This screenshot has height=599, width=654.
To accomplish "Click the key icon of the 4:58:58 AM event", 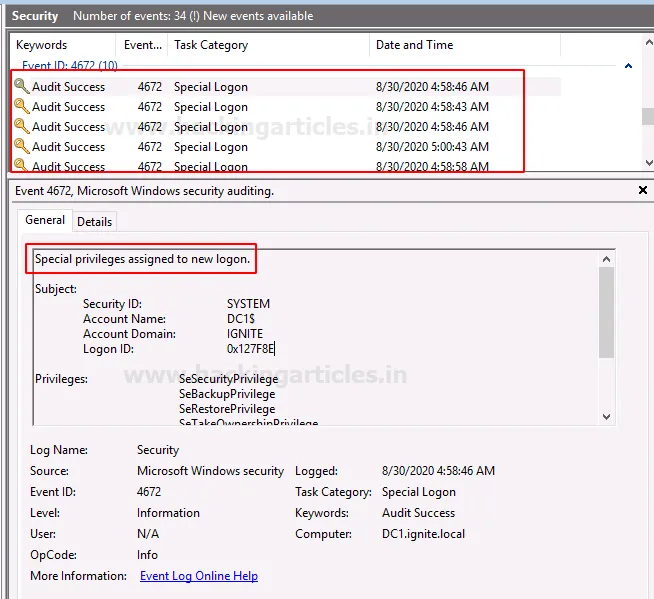I will pyautogui.click(x=22, y=166).
